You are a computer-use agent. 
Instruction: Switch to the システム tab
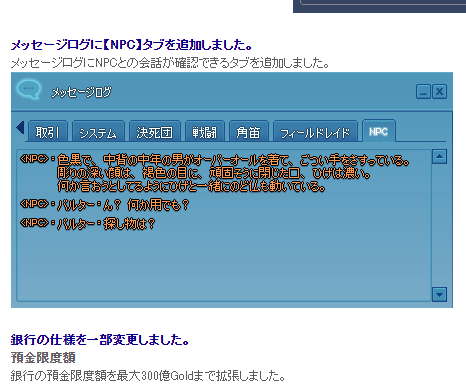98,132
